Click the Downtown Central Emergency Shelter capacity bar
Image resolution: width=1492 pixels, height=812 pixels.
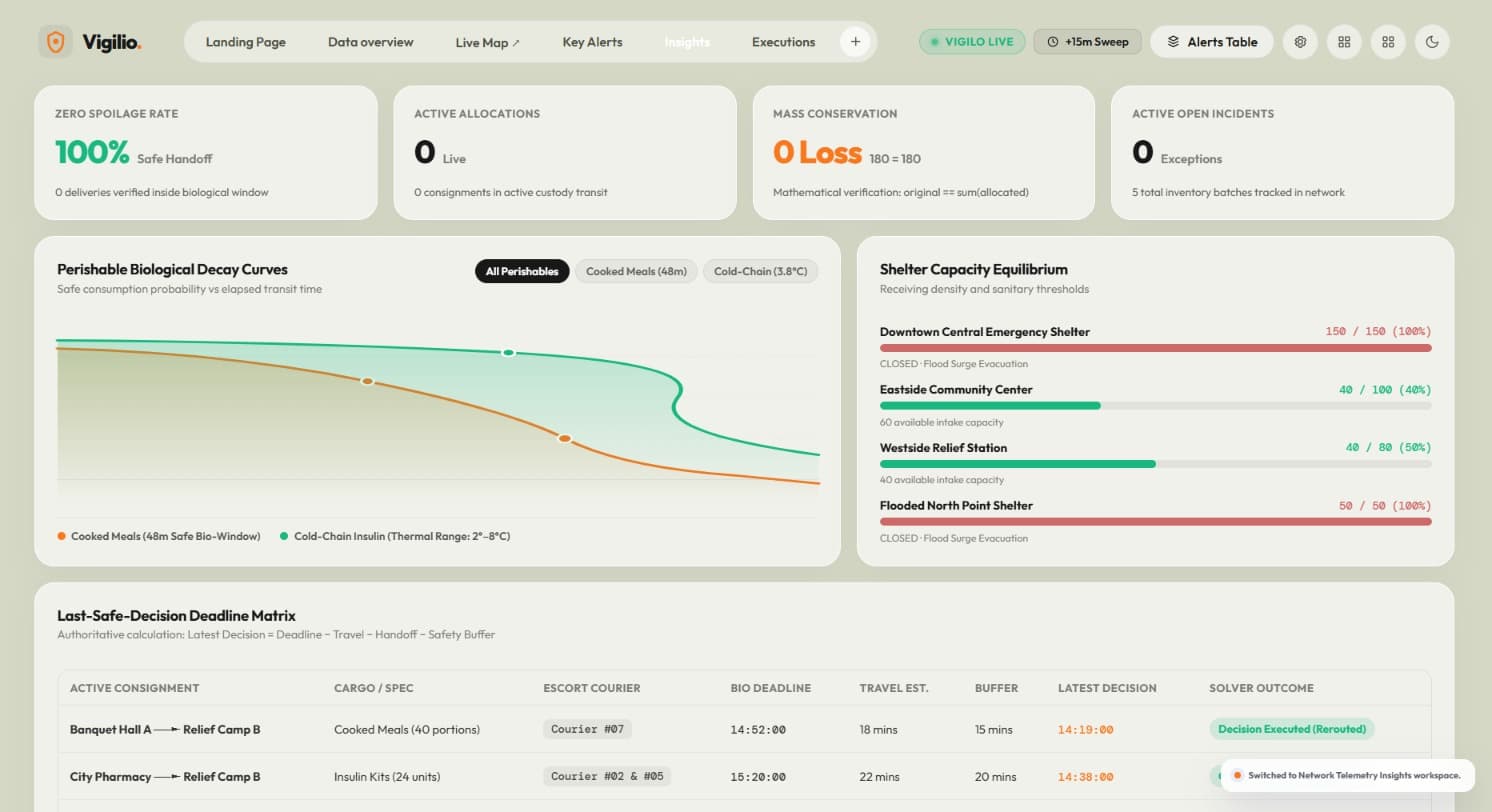[x=1155, y=348]
